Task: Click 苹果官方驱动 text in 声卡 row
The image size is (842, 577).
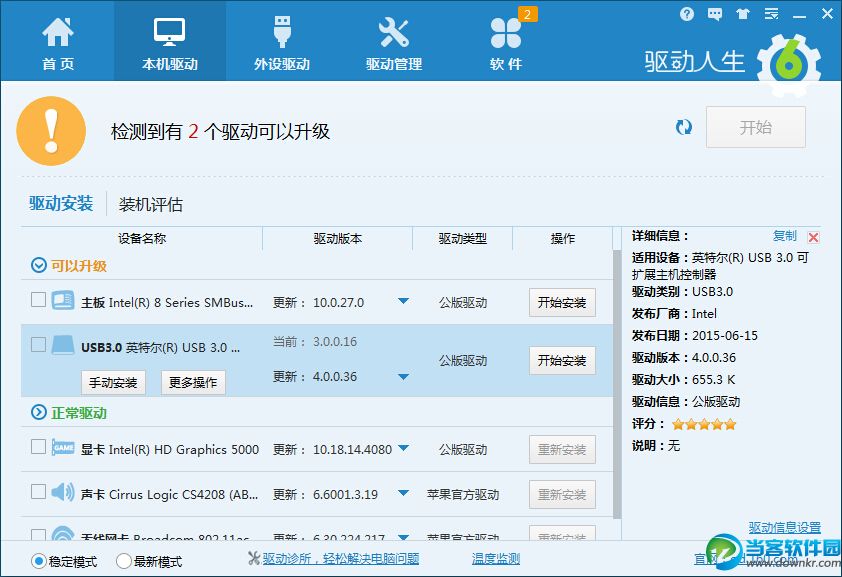Action: pyautogui.click(x=462, y=494)
